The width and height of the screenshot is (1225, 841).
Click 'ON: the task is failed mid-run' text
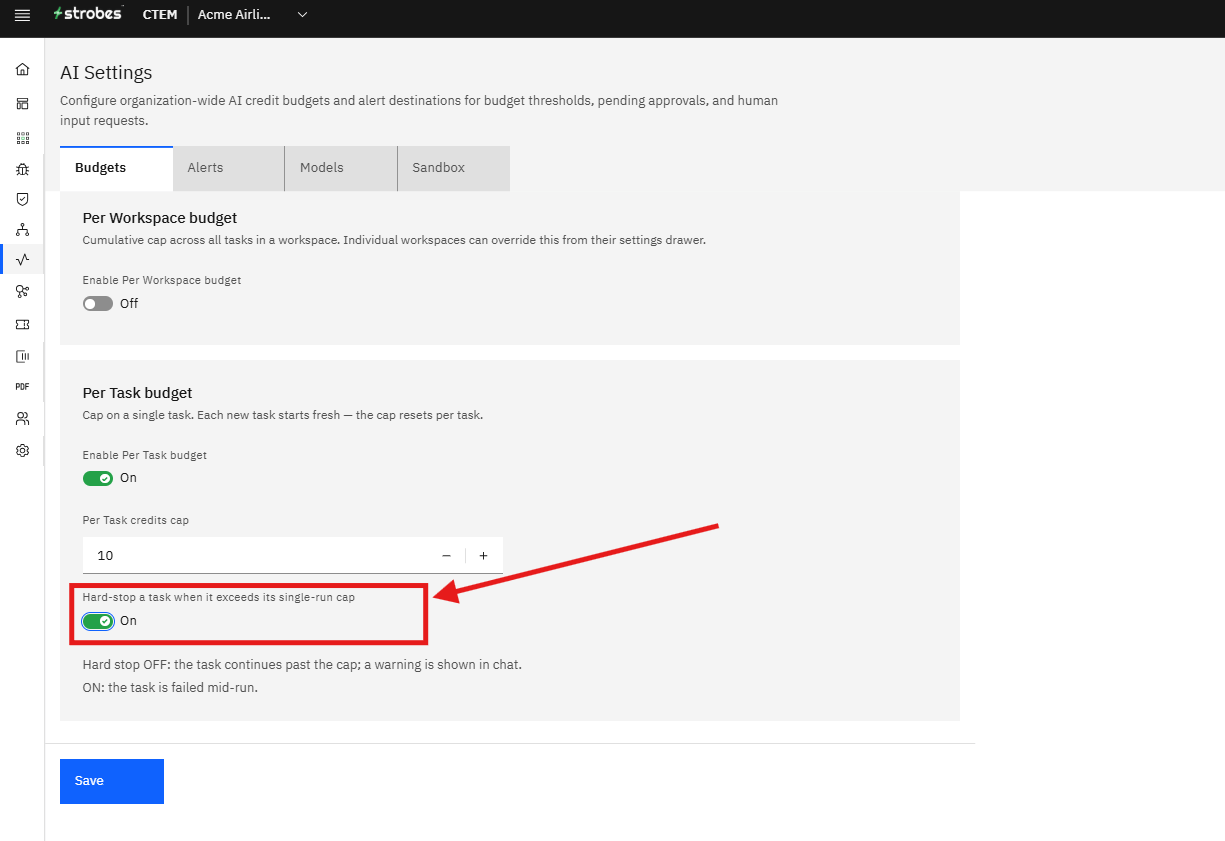point(171,688)
